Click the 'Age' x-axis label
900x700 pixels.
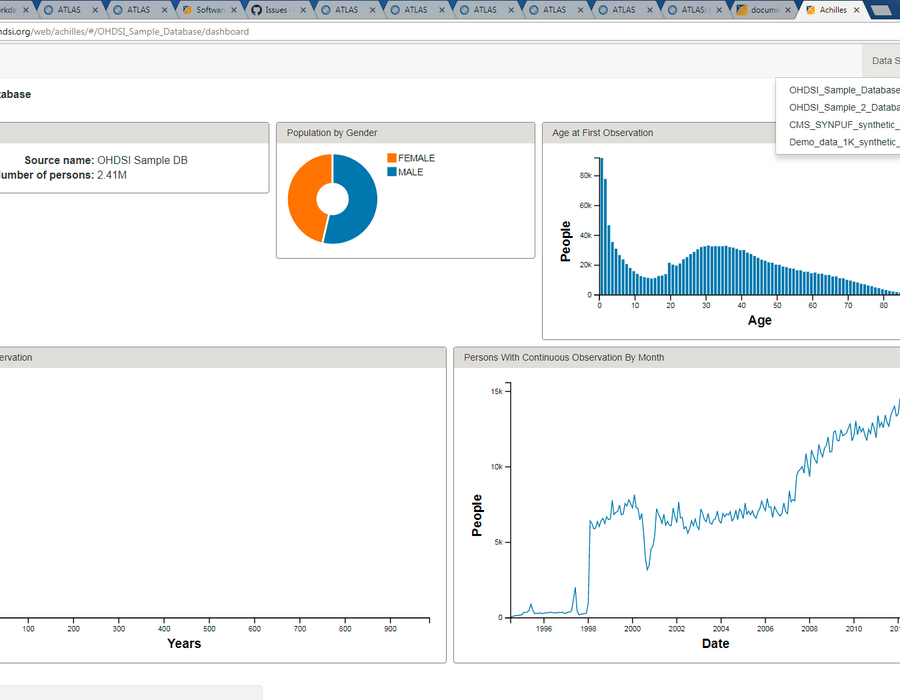(759, 320)
